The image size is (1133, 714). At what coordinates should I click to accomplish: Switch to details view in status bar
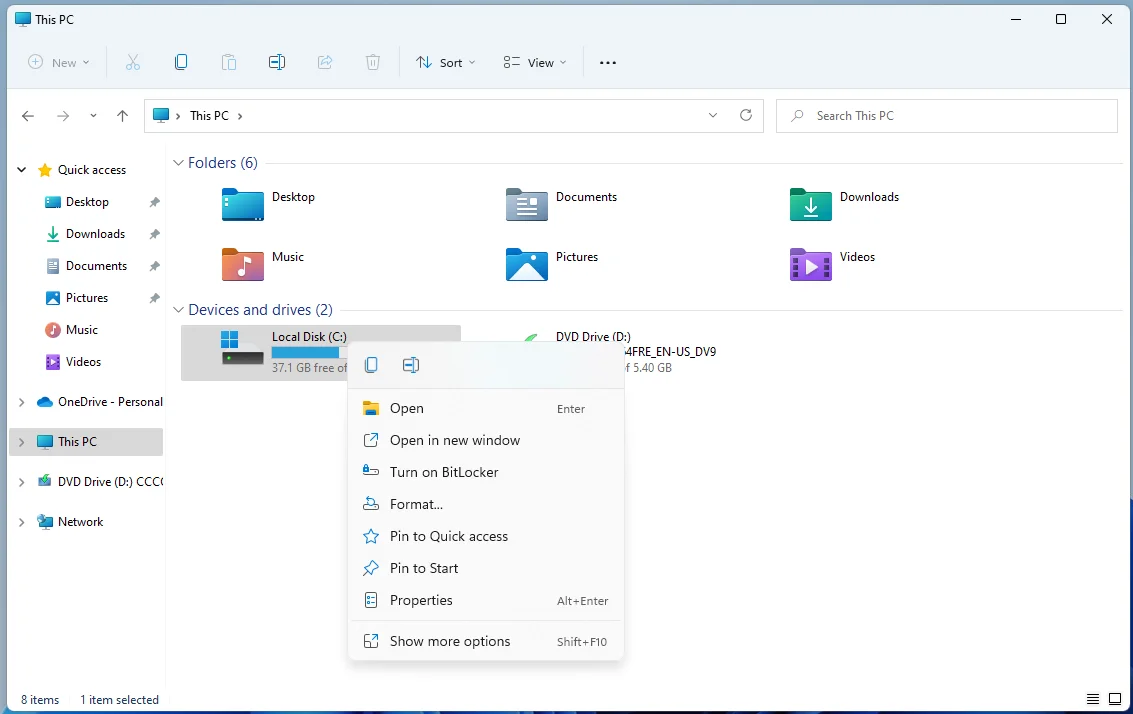(x=1093, y=699)
